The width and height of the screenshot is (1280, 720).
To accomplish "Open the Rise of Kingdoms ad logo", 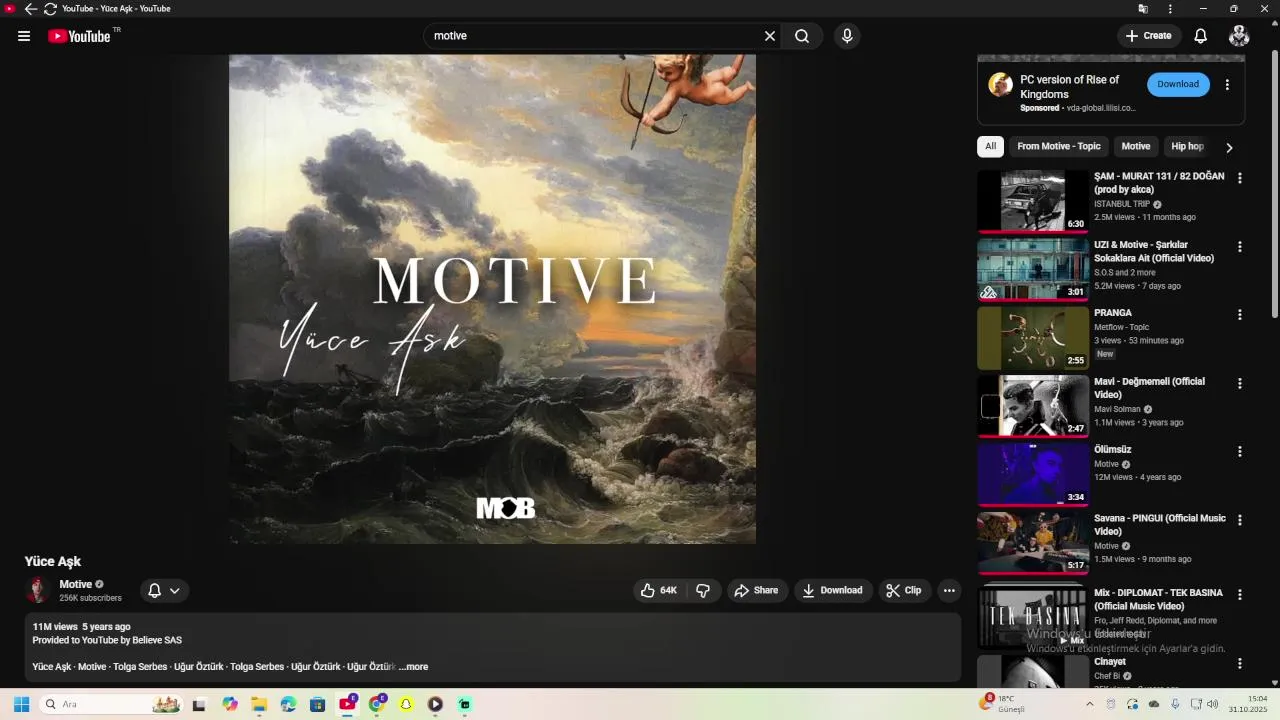I will pyautogui.click(x=1001, y=84).
